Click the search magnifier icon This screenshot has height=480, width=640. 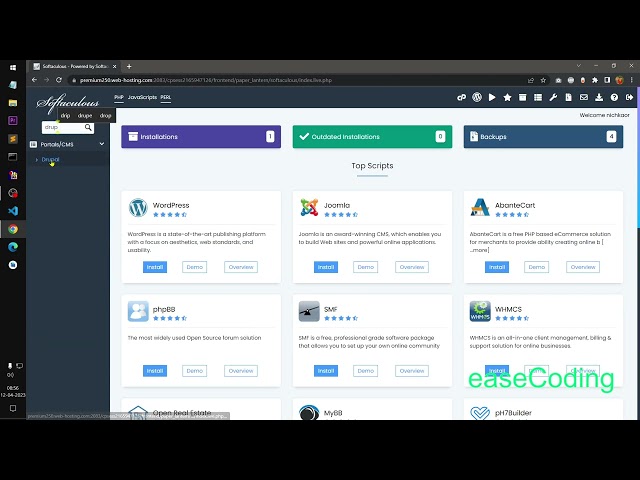point(88,128)
